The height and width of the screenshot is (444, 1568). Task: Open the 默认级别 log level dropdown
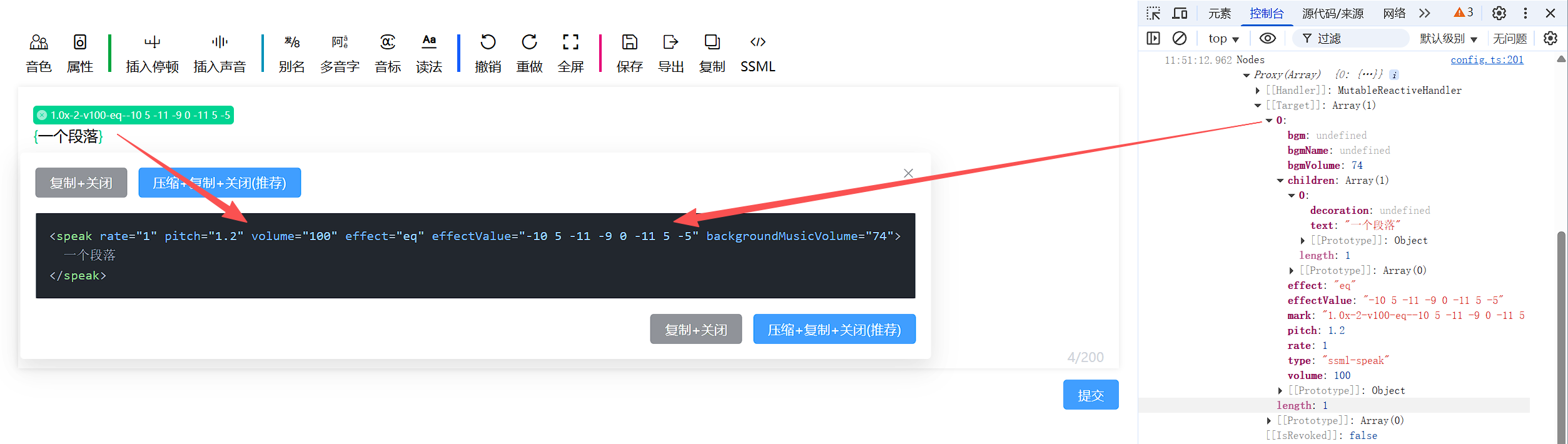1448,39
